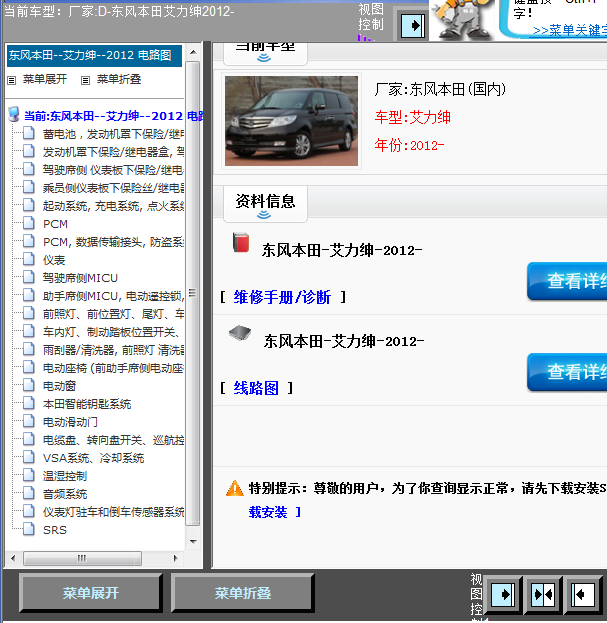
Task: Collapse the 资料信息 section chevron
Action: pyautogui.click(x=264, y=215)
